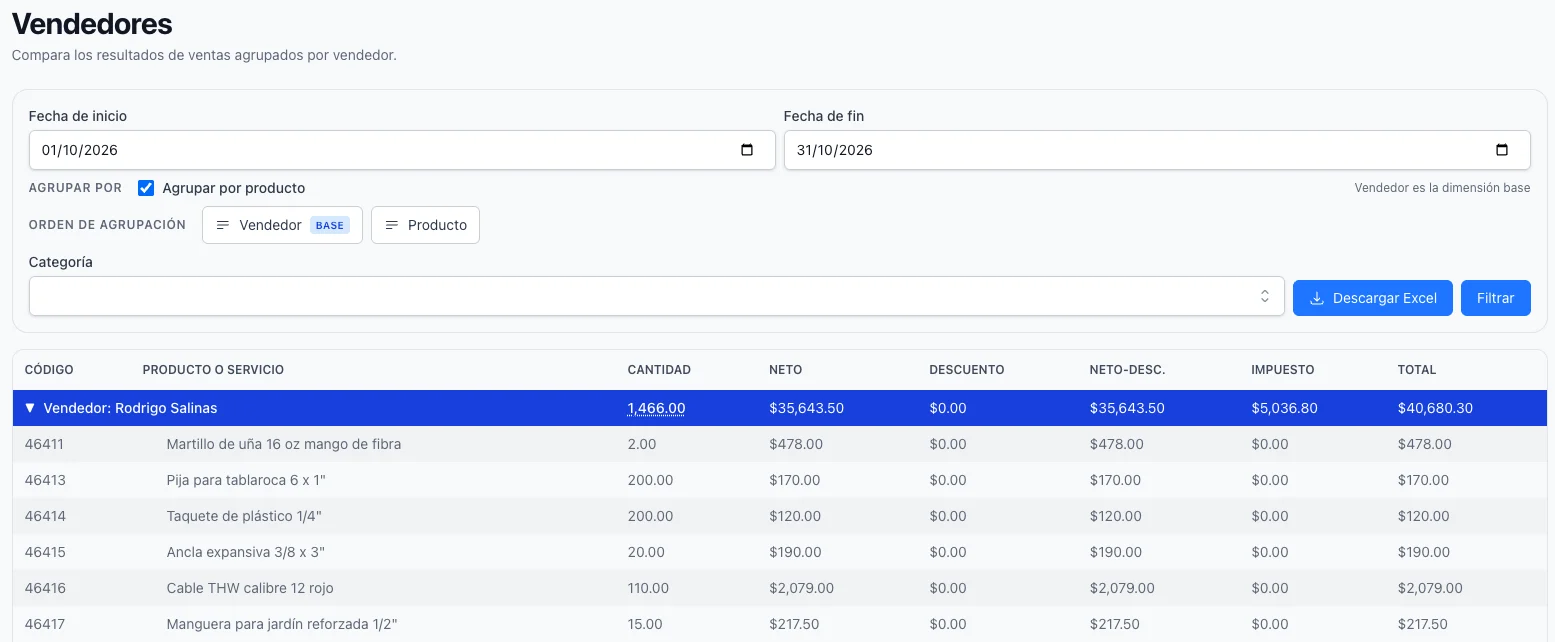Select the Vendedor grouping order chip
This screenshot has width=1555, height=642.
pyautogui.click(x=282, y=225)
